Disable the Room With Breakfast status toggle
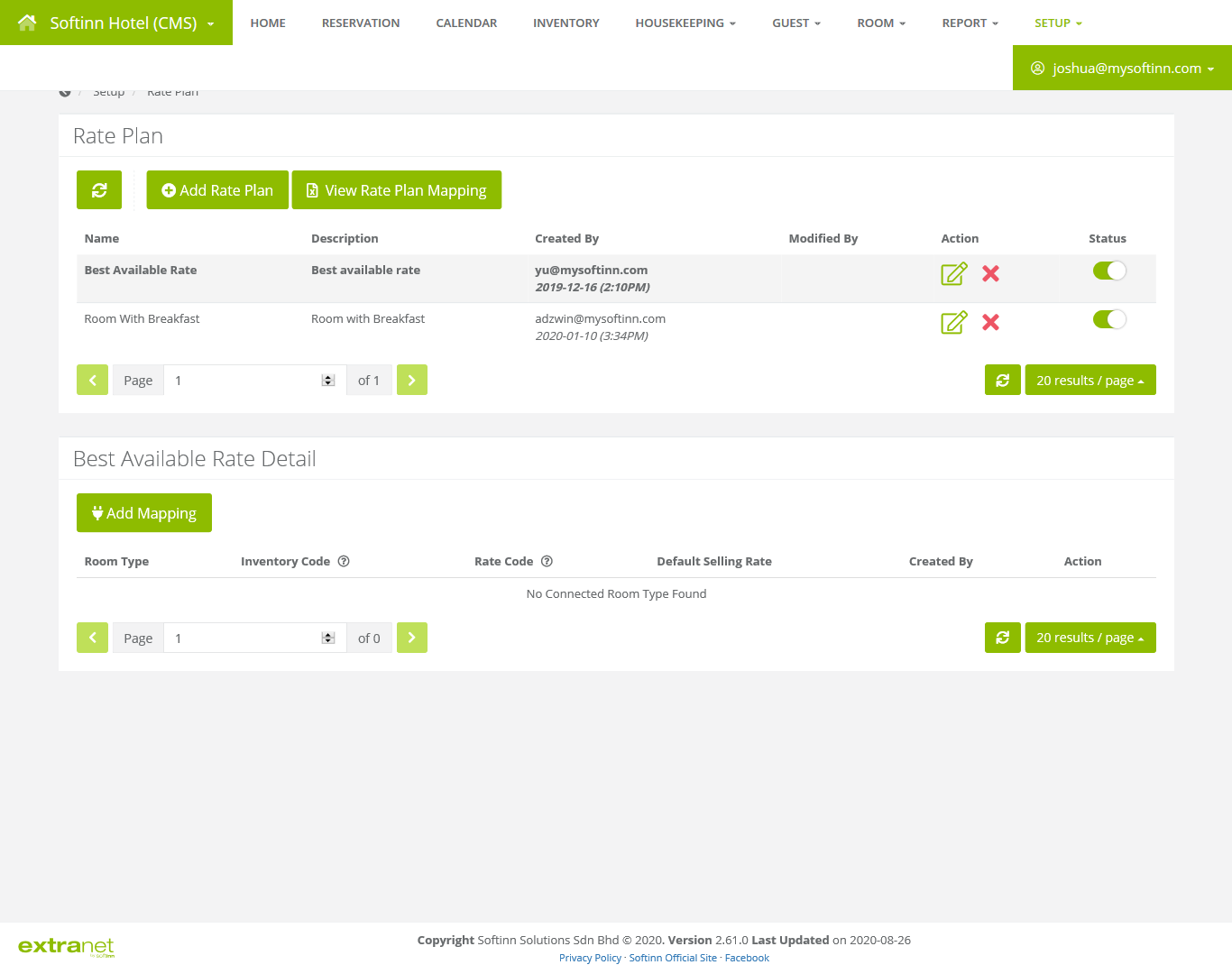Viewport: 1232px width, 974px height. point(1109,318)
